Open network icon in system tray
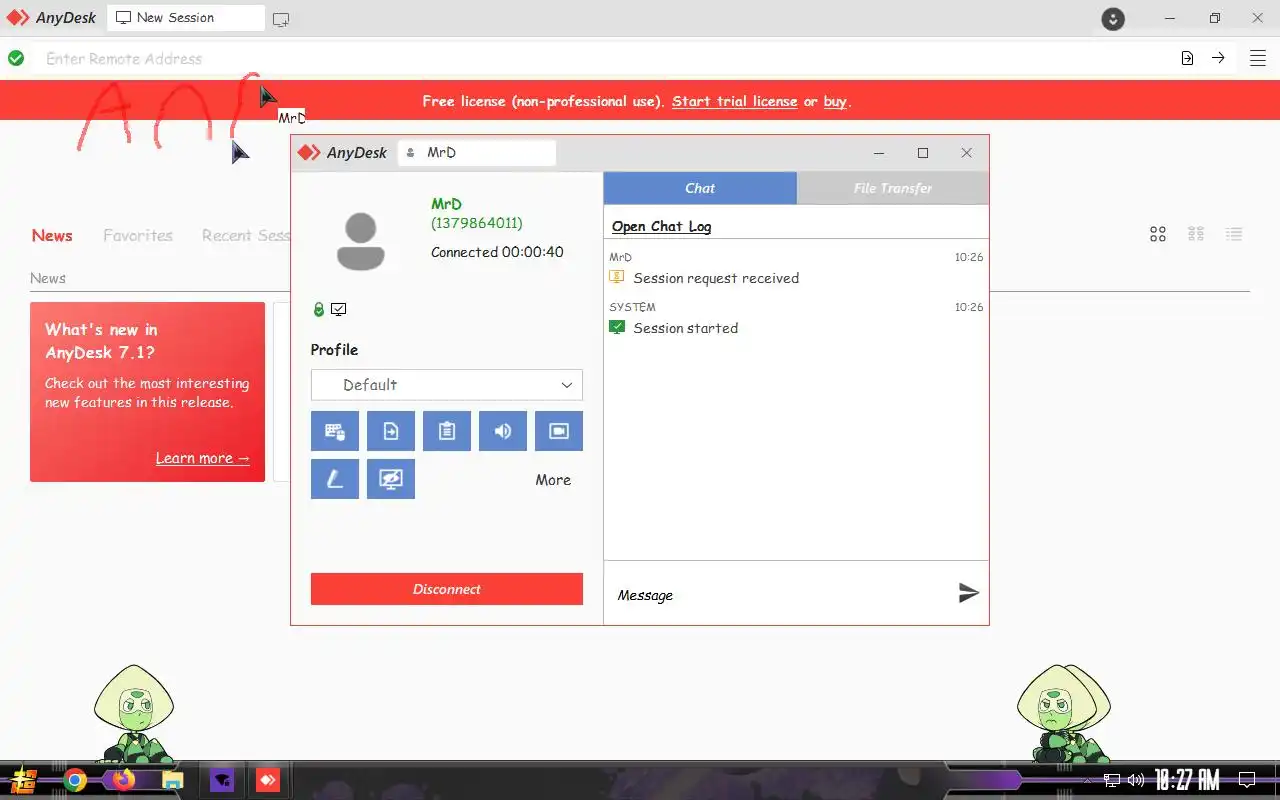Viewport: 1280px width, 800px height. point(1112,780)
